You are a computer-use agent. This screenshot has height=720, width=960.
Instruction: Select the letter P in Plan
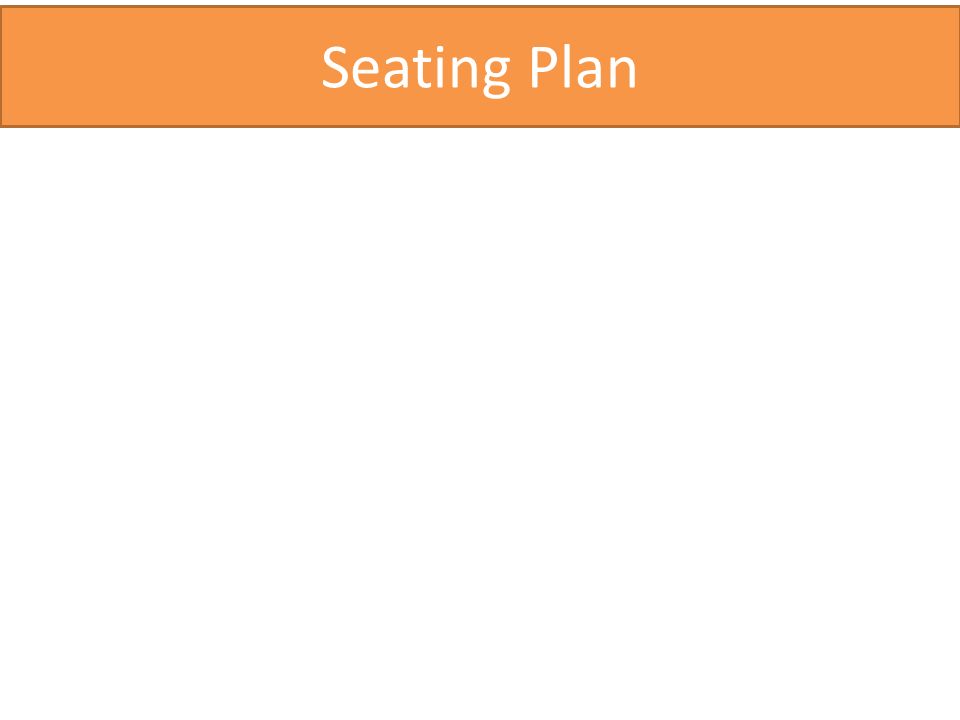544,67
